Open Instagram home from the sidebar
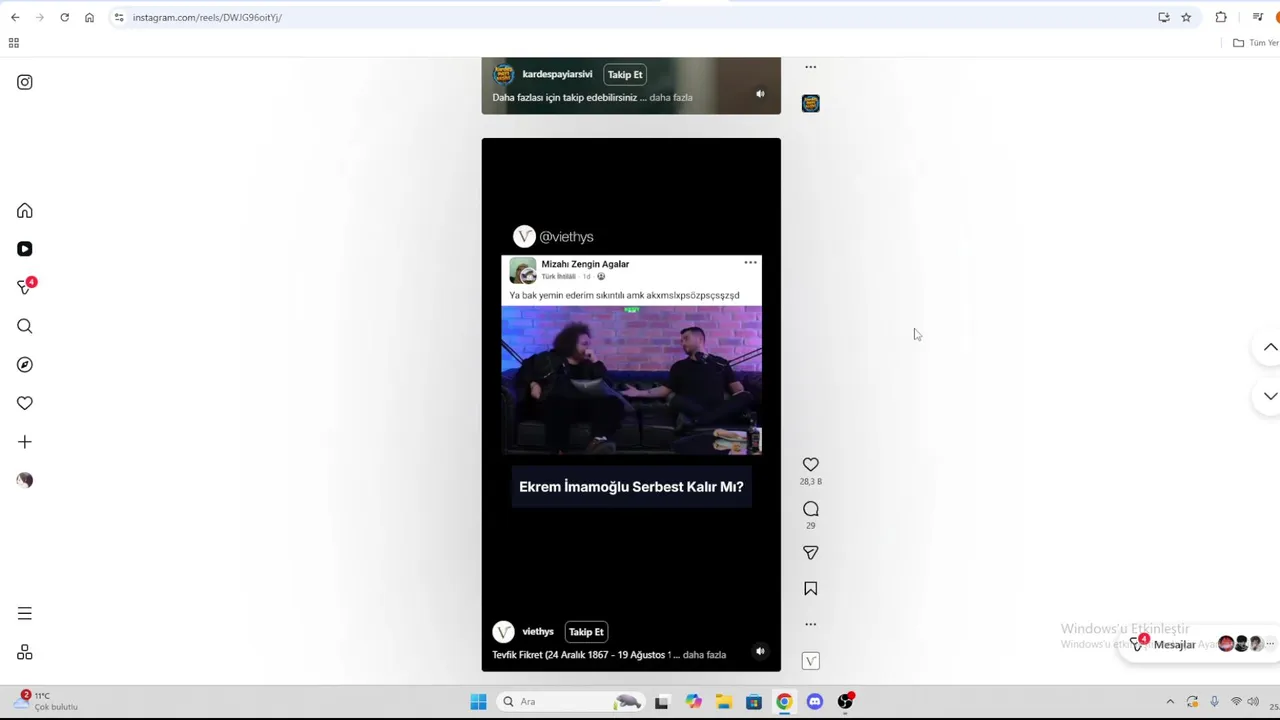Viewport: 1280px width, 720px height. (25, 211)
